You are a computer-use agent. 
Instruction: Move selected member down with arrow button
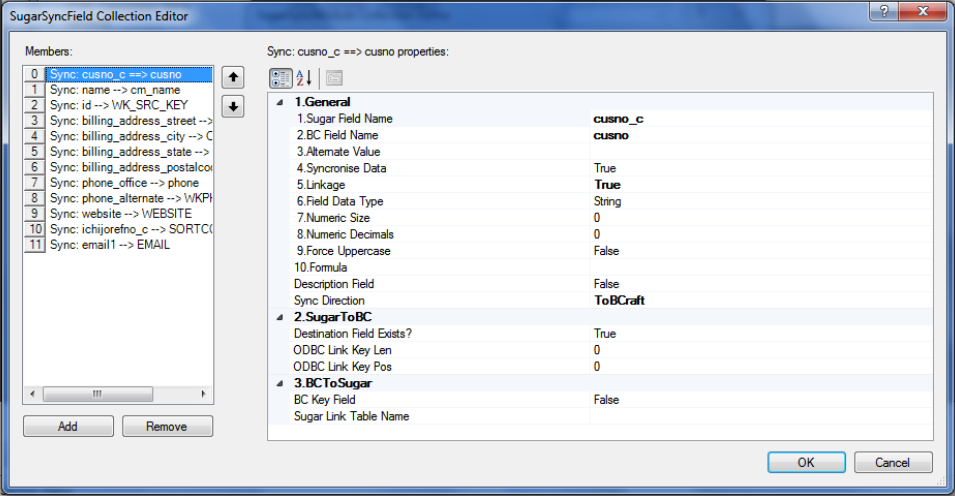233,107
